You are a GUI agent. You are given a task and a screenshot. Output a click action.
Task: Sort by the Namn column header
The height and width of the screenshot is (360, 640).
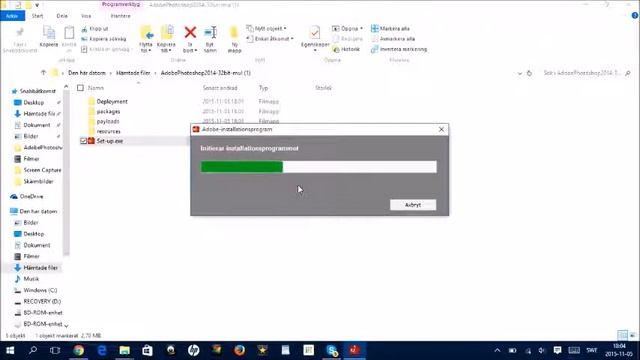(x=96, y=88)
